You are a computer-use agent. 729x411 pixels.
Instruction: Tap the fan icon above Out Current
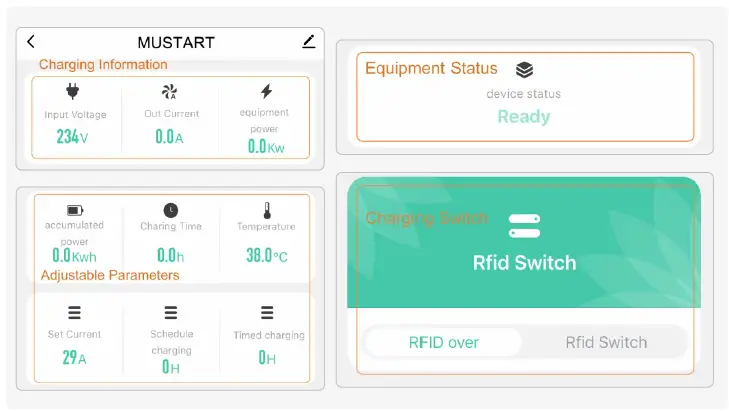pyautogui.click(x=169, y=92)
